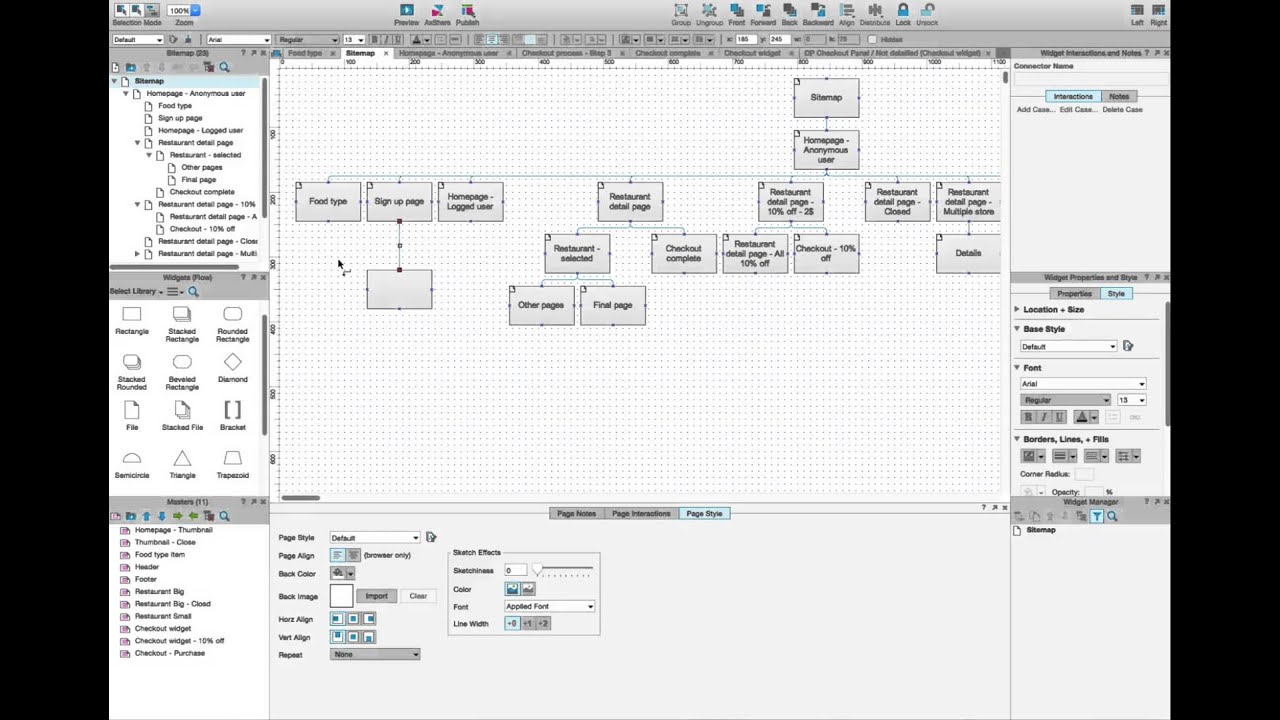Open Base Style Default dropdown
Image resolution: width=1280 pixels, height=720 pixels.
click(1068, 346)
